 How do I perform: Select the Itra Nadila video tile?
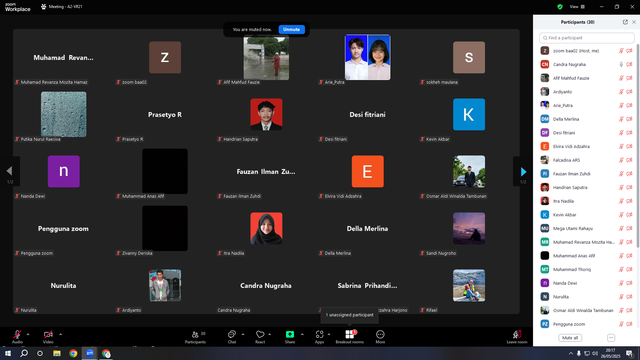pos(266,228)
